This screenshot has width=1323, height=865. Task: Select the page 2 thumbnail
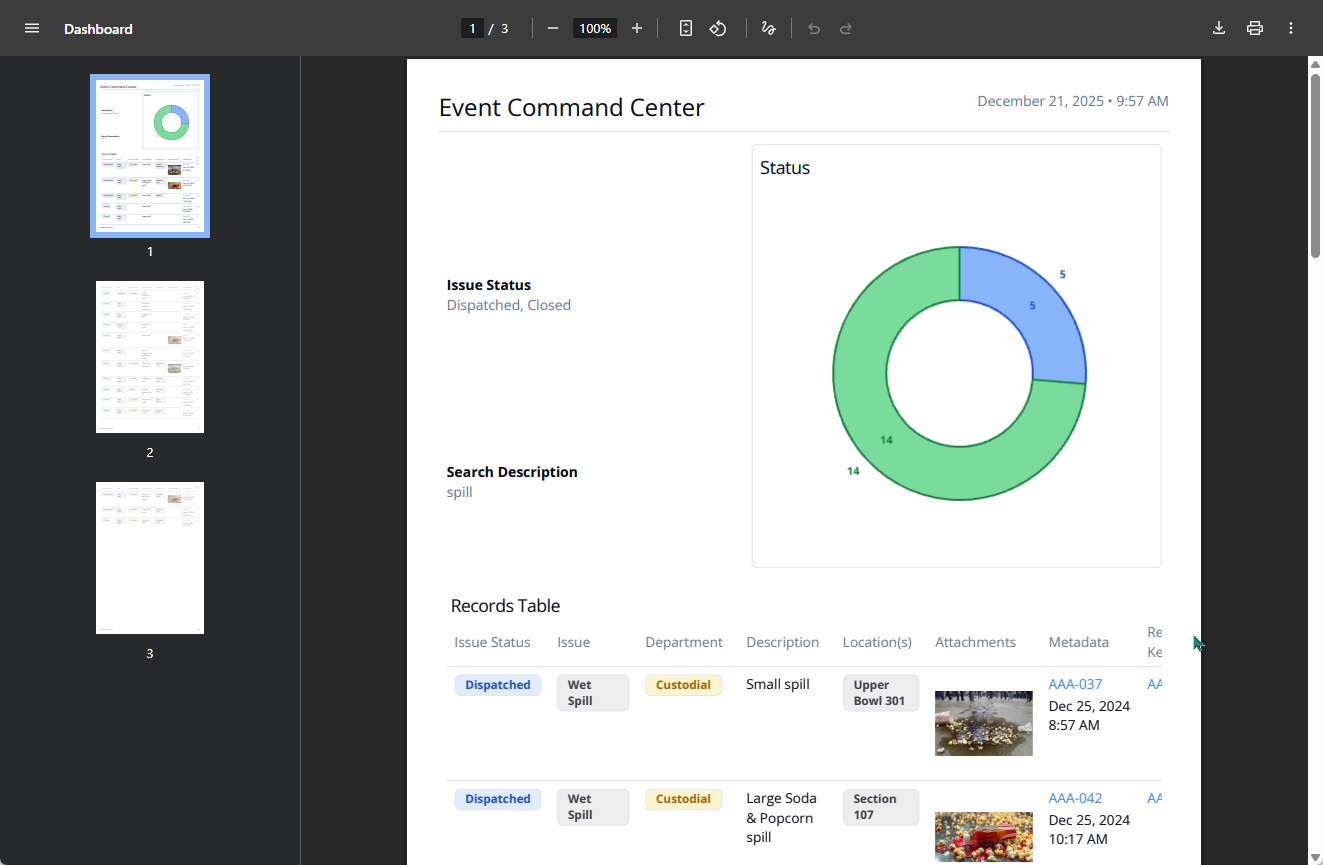point(150,357)
